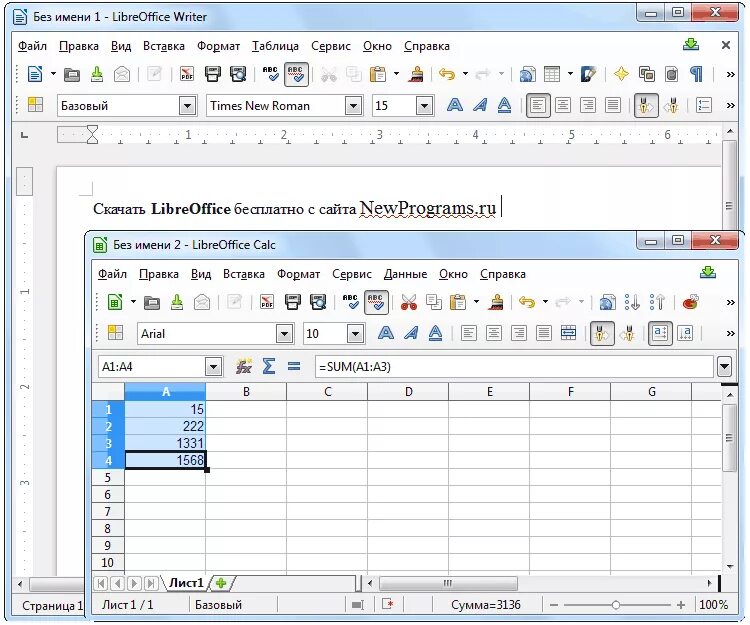This screenshot has height=625, width=750.
Task: Click Print icon in Calc toolbar
Action: [x=293, y=302]
